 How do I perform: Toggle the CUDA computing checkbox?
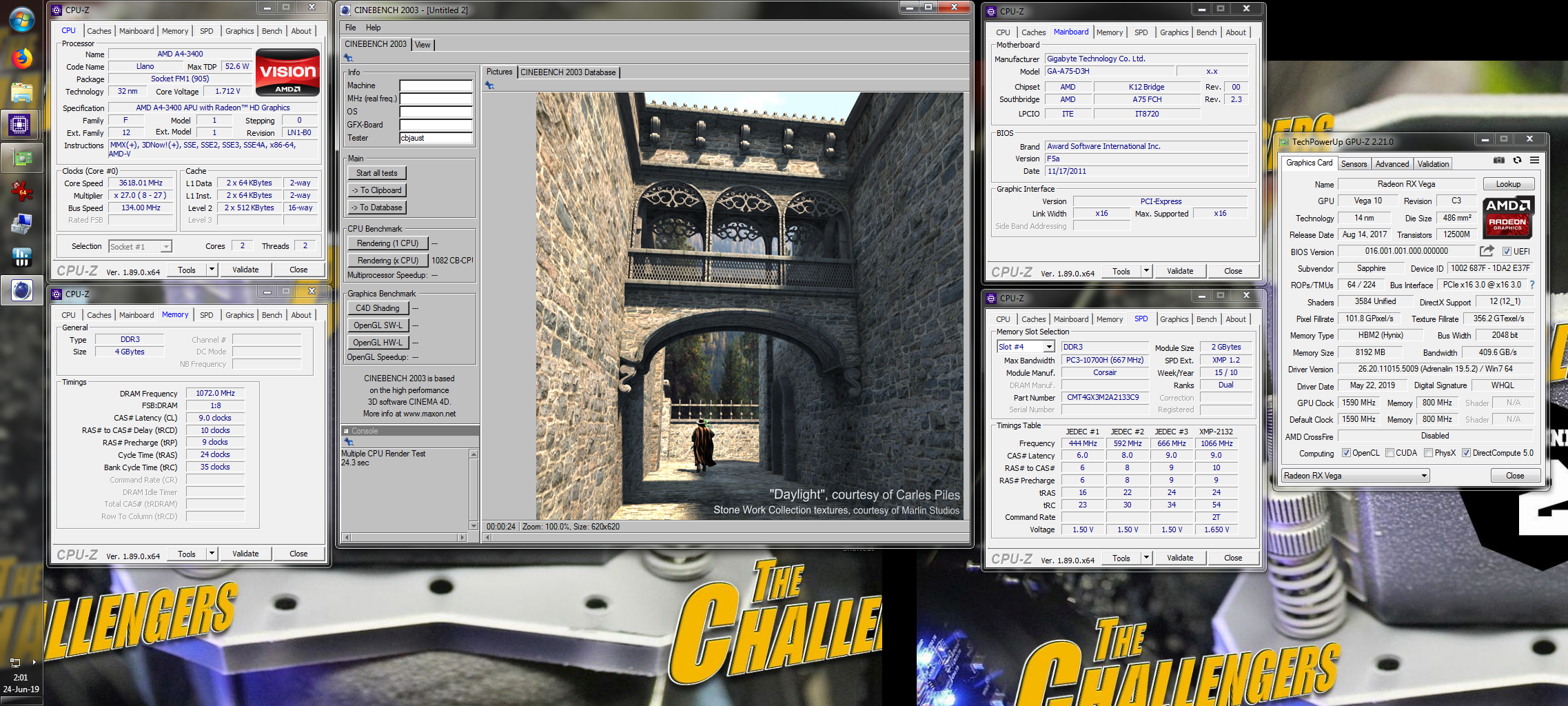[x=1389, y=453]
